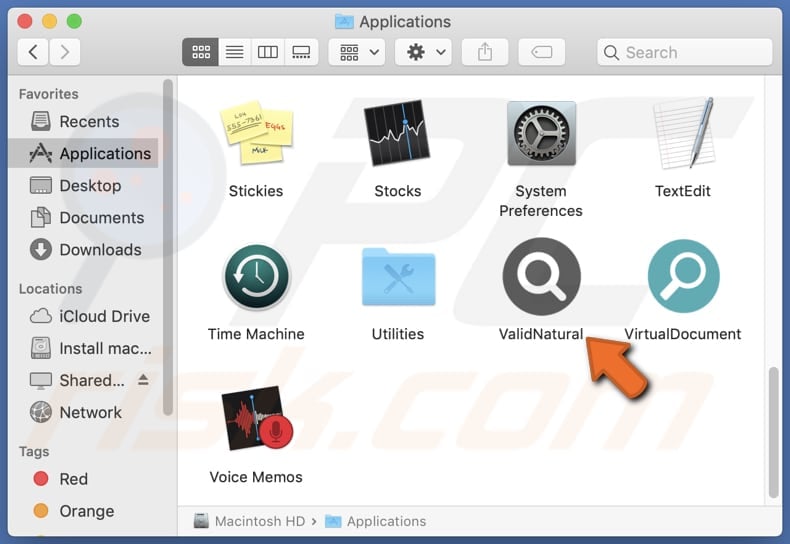The height and width of the screenshot is (544, 790).
Task: Maximize the window with green button
Action: pyautogui.click(x=74, y=22)
